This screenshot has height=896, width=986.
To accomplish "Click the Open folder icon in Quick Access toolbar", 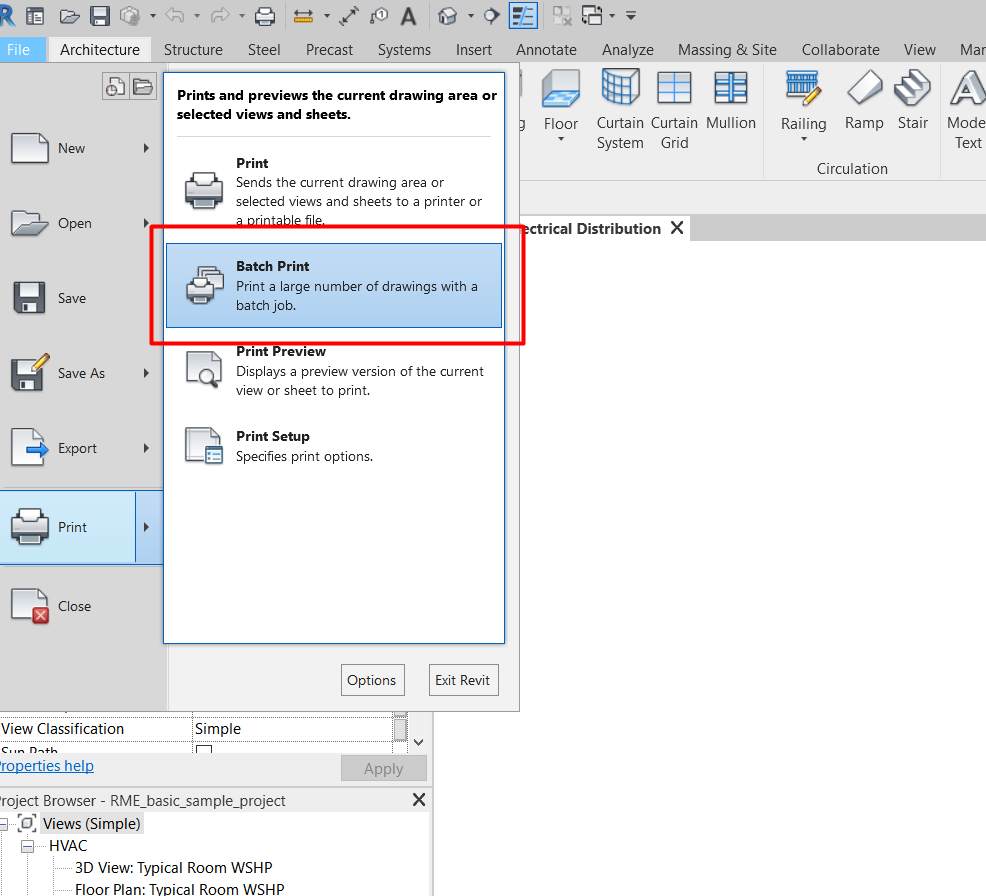I will (x=69, y=16).
